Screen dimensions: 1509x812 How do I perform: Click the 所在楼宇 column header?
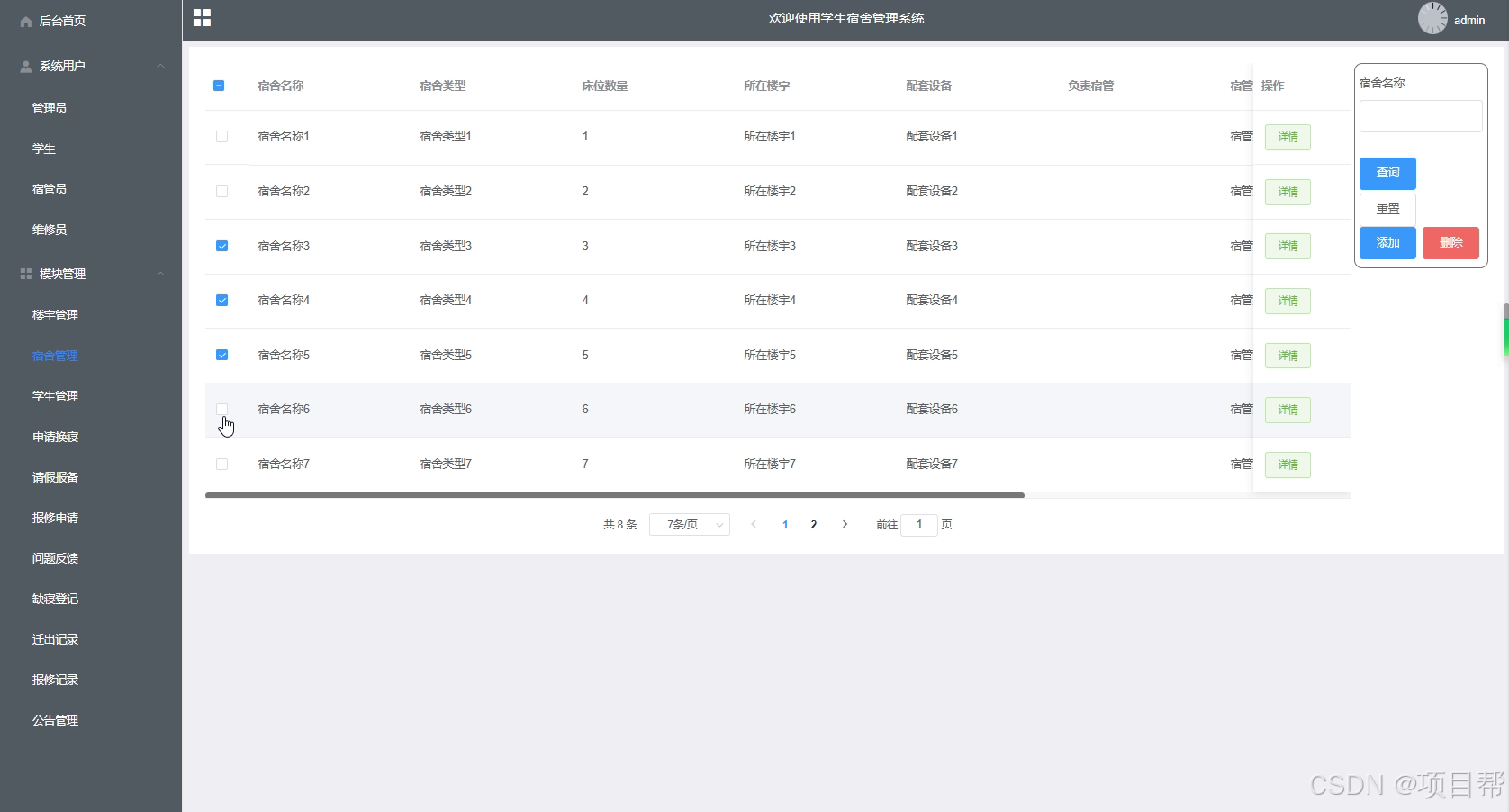pyautogui.click(x=767, y=86)
